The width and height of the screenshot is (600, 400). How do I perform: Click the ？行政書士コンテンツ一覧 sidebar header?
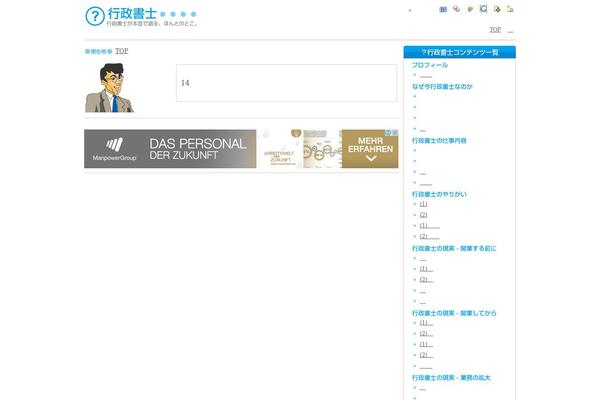click(x=460, y=52)
